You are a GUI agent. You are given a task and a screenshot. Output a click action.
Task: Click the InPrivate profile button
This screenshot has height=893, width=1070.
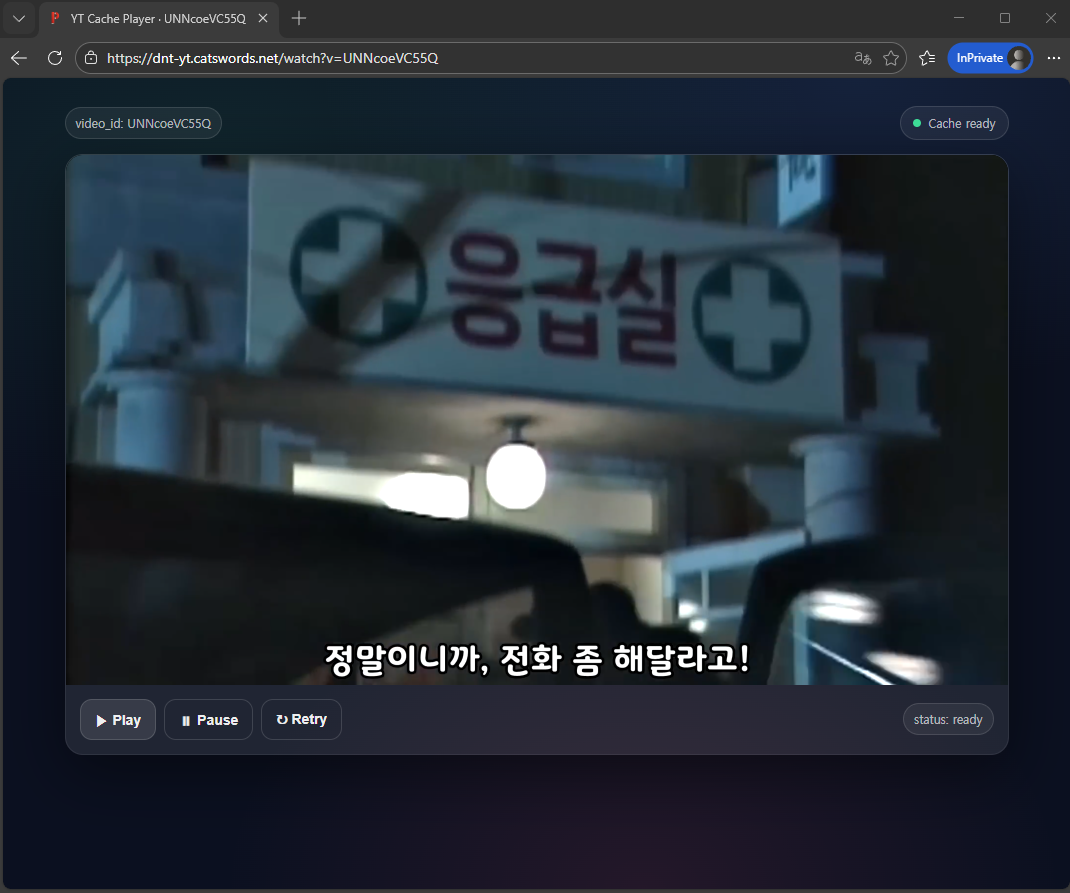pyautogui.click(x=989, y=58)
